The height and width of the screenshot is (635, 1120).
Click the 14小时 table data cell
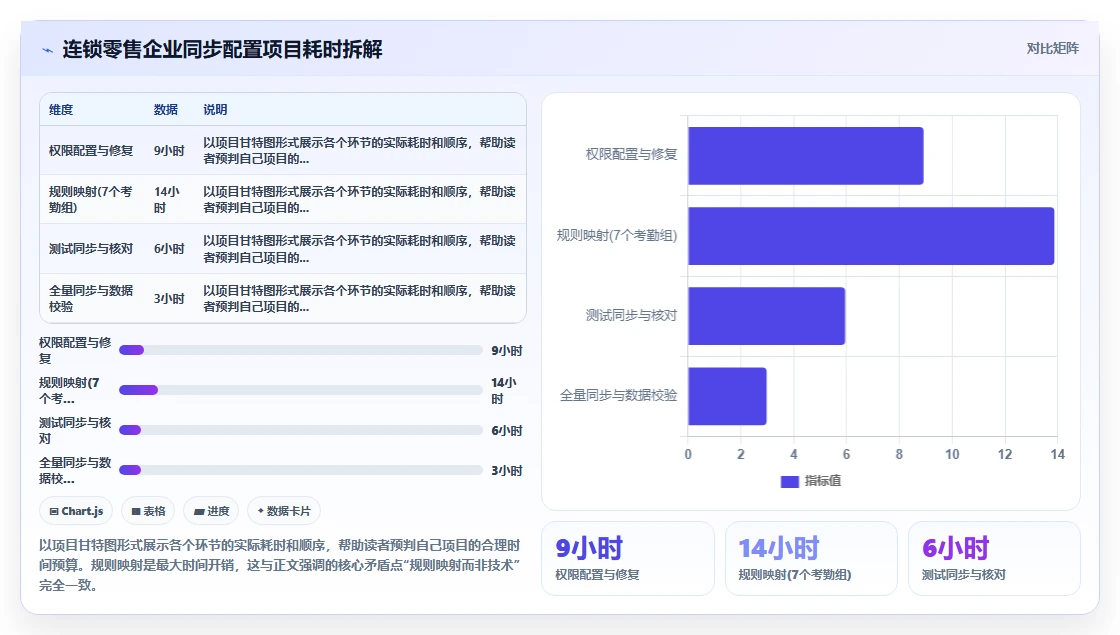point(167,199)
